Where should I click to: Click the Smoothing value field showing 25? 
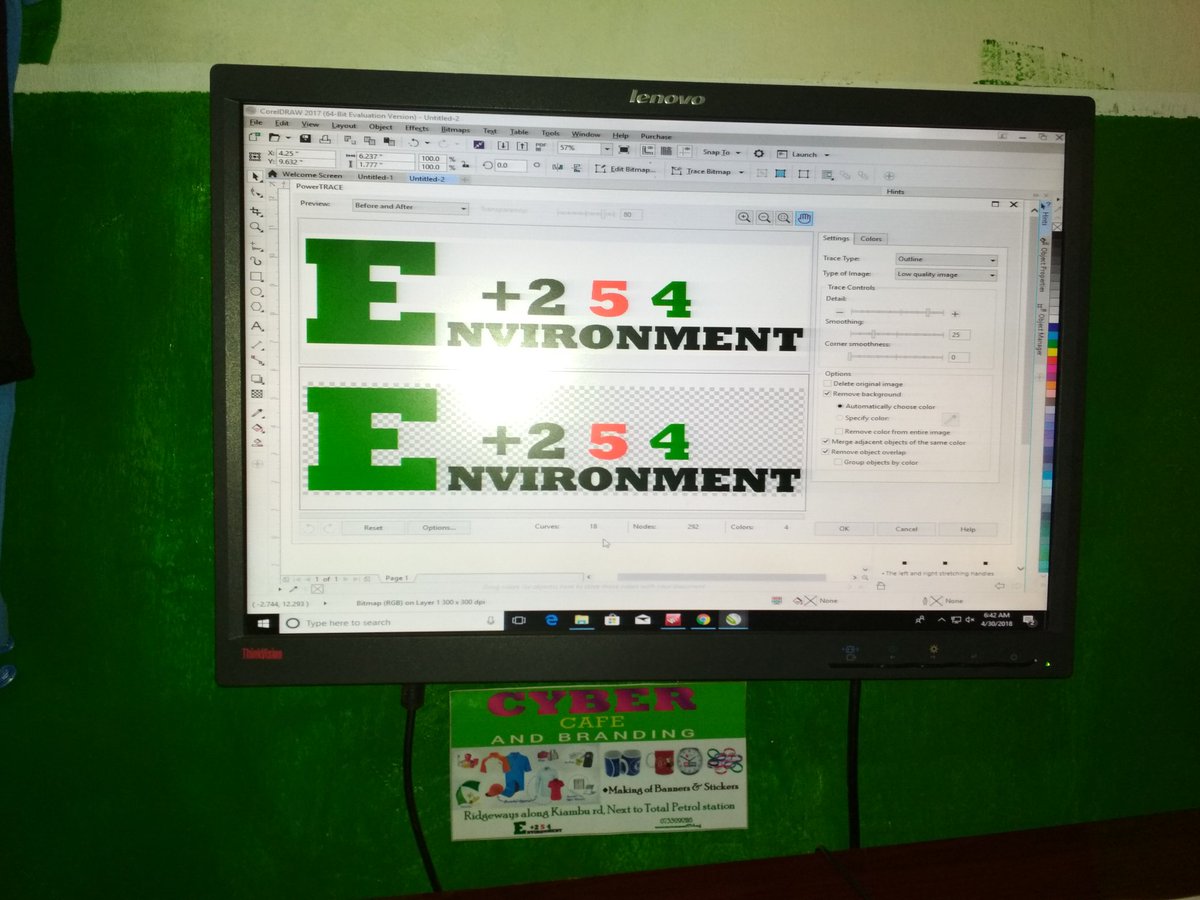click(959, 335)
